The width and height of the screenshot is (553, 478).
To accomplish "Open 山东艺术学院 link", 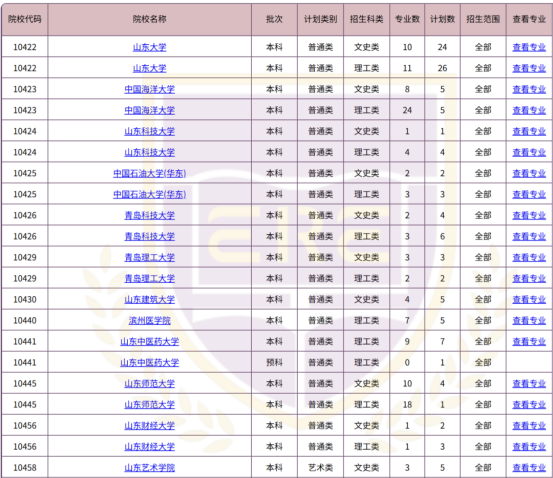I will (x=149, y=467).
